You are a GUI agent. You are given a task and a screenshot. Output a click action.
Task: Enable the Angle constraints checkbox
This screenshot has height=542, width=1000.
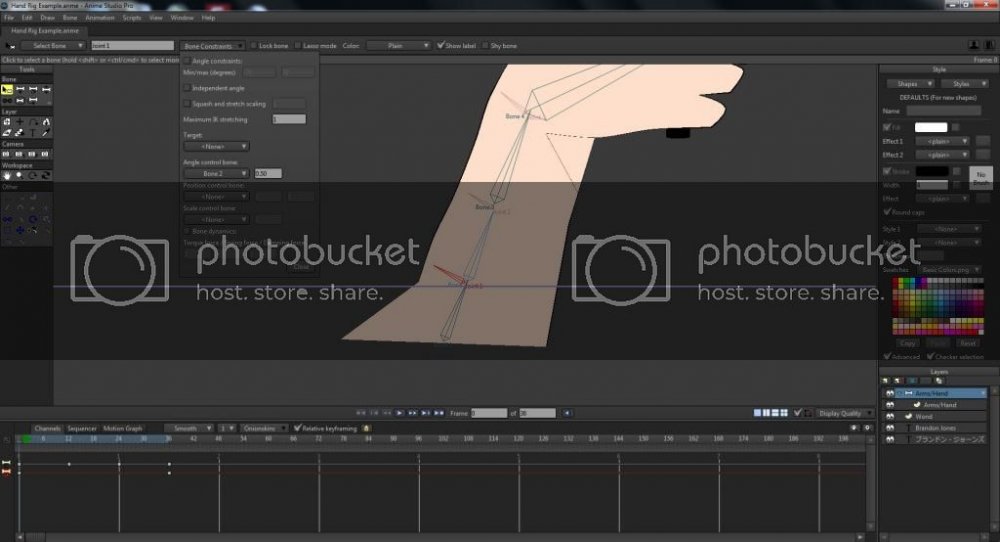[x=187, y=61]
